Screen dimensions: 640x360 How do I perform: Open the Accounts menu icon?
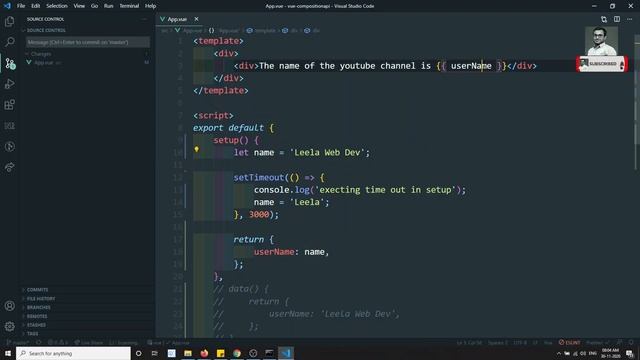(9, 306)
